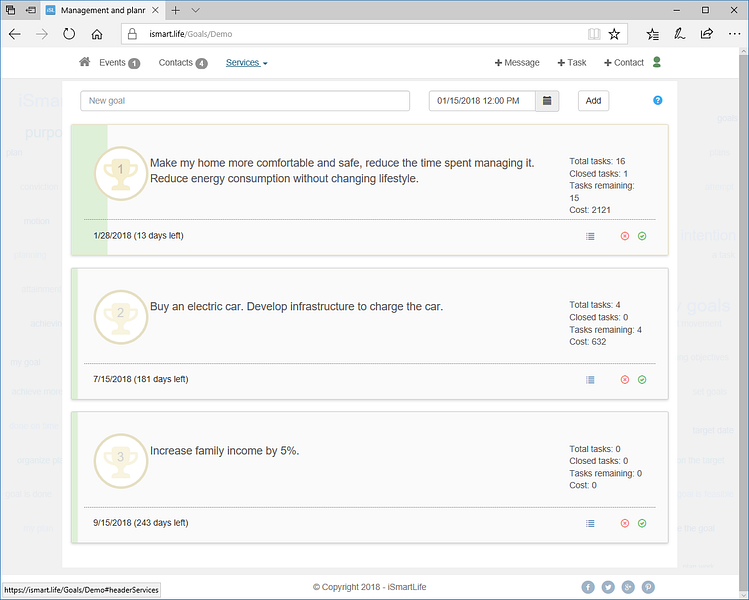This screenshot has width=749, height=600.
Task: Click the blue help question icon
Action: (x=658, y=100)
